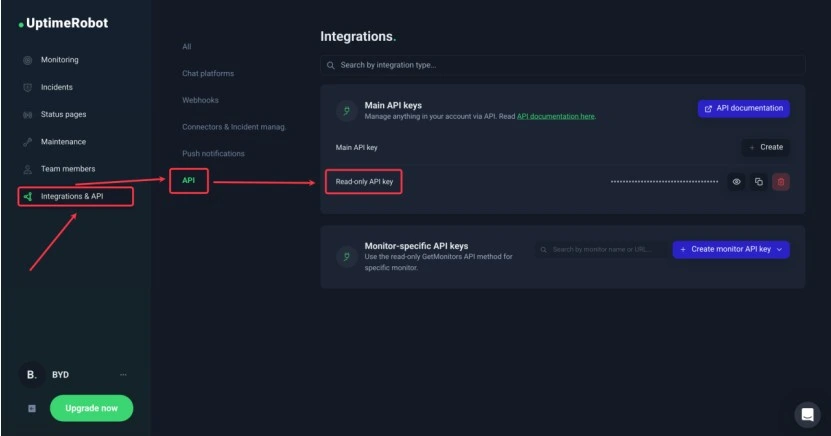Switch to the Webhooks category

point(200,100)
